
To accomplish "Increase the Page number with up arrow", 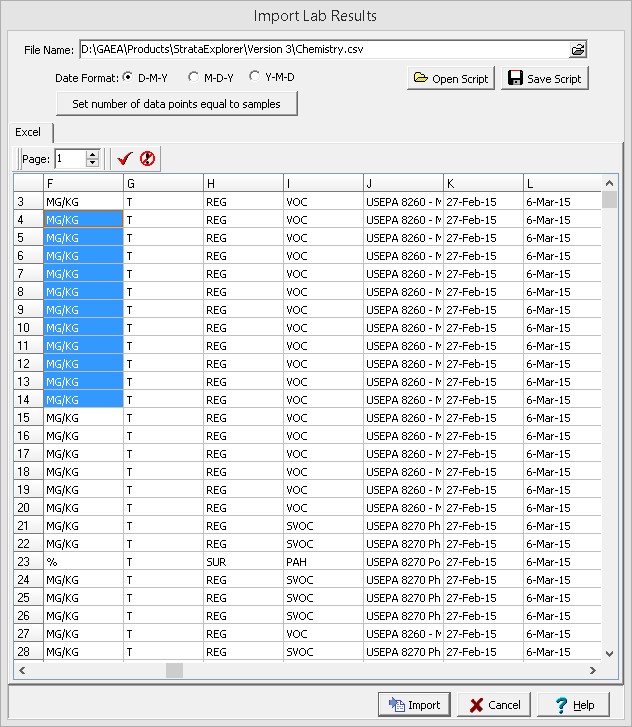I will [x=93, y=154].
